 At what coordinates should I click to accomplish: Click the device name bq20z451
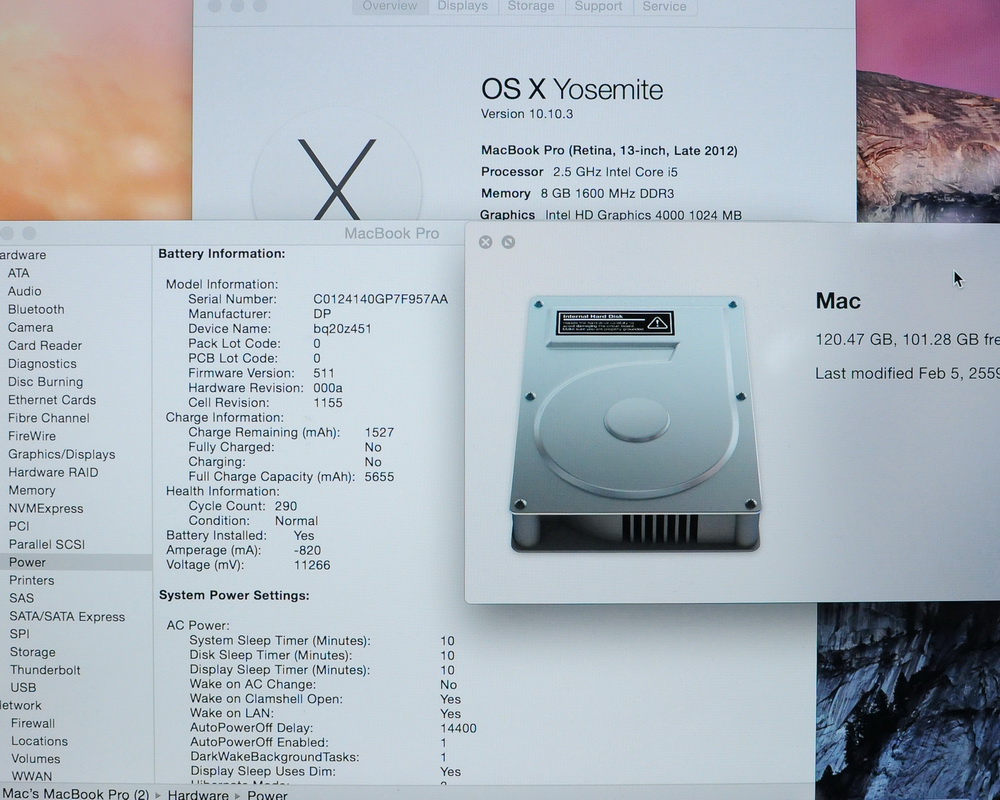tap(342, 329)
